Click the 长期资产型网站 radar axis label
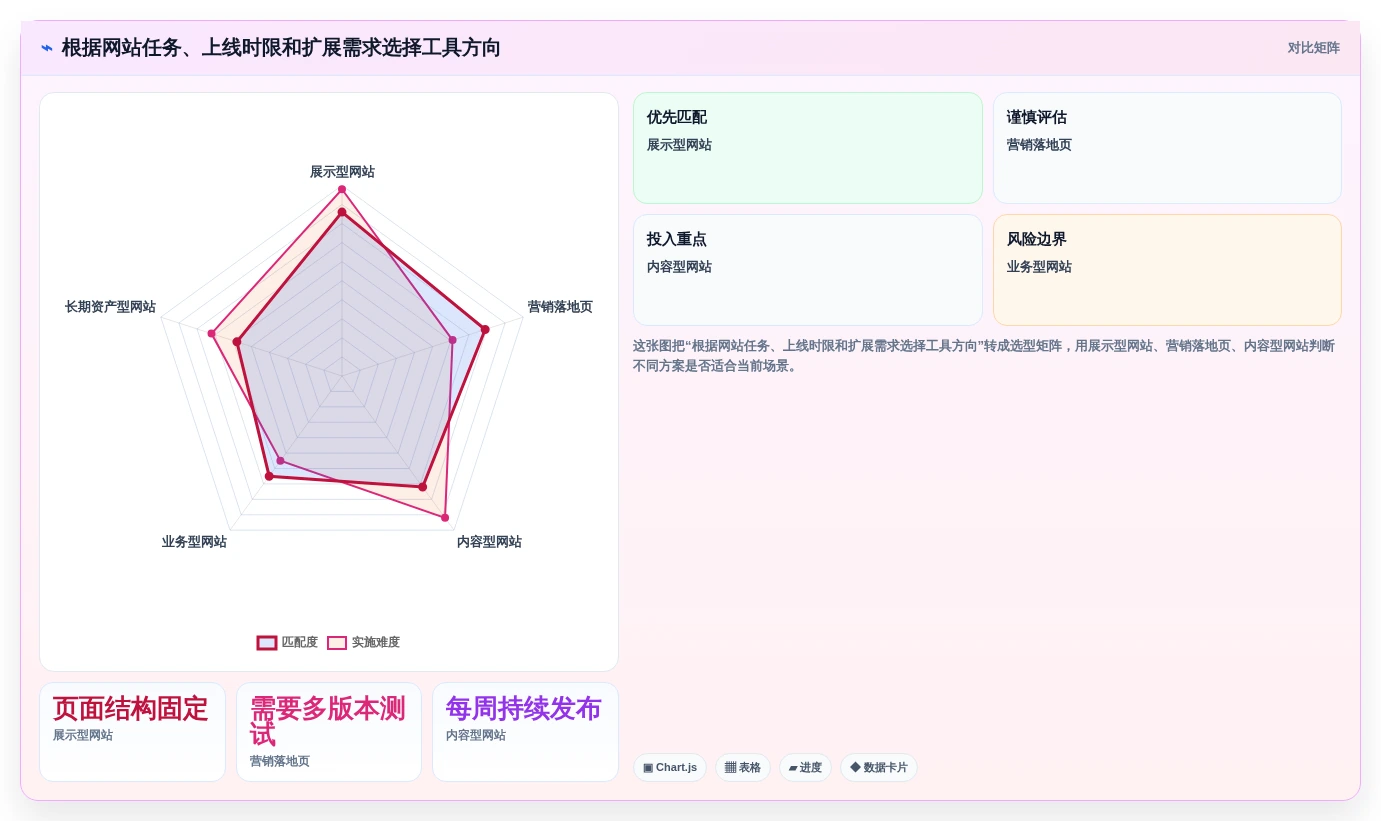 110,307
